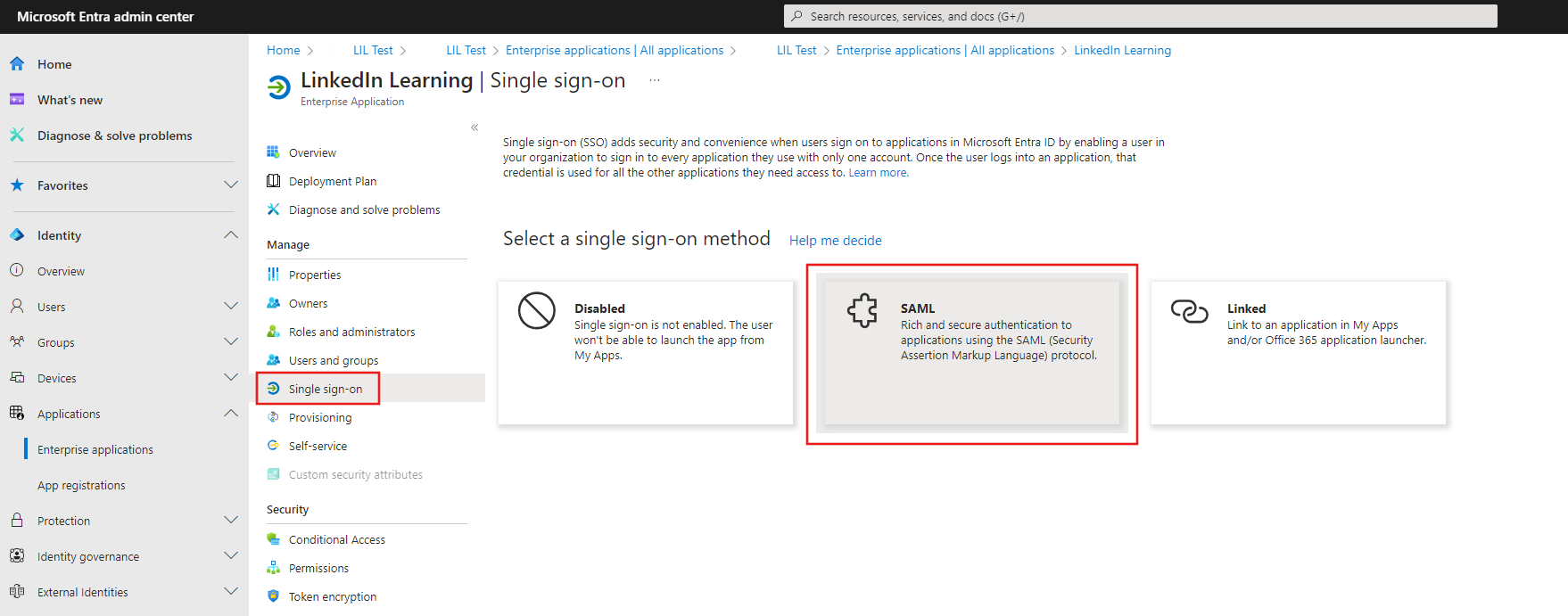Screen dimensions: 1568x616
Task: Click the Deployment Plan book icon
Action: 274,181
